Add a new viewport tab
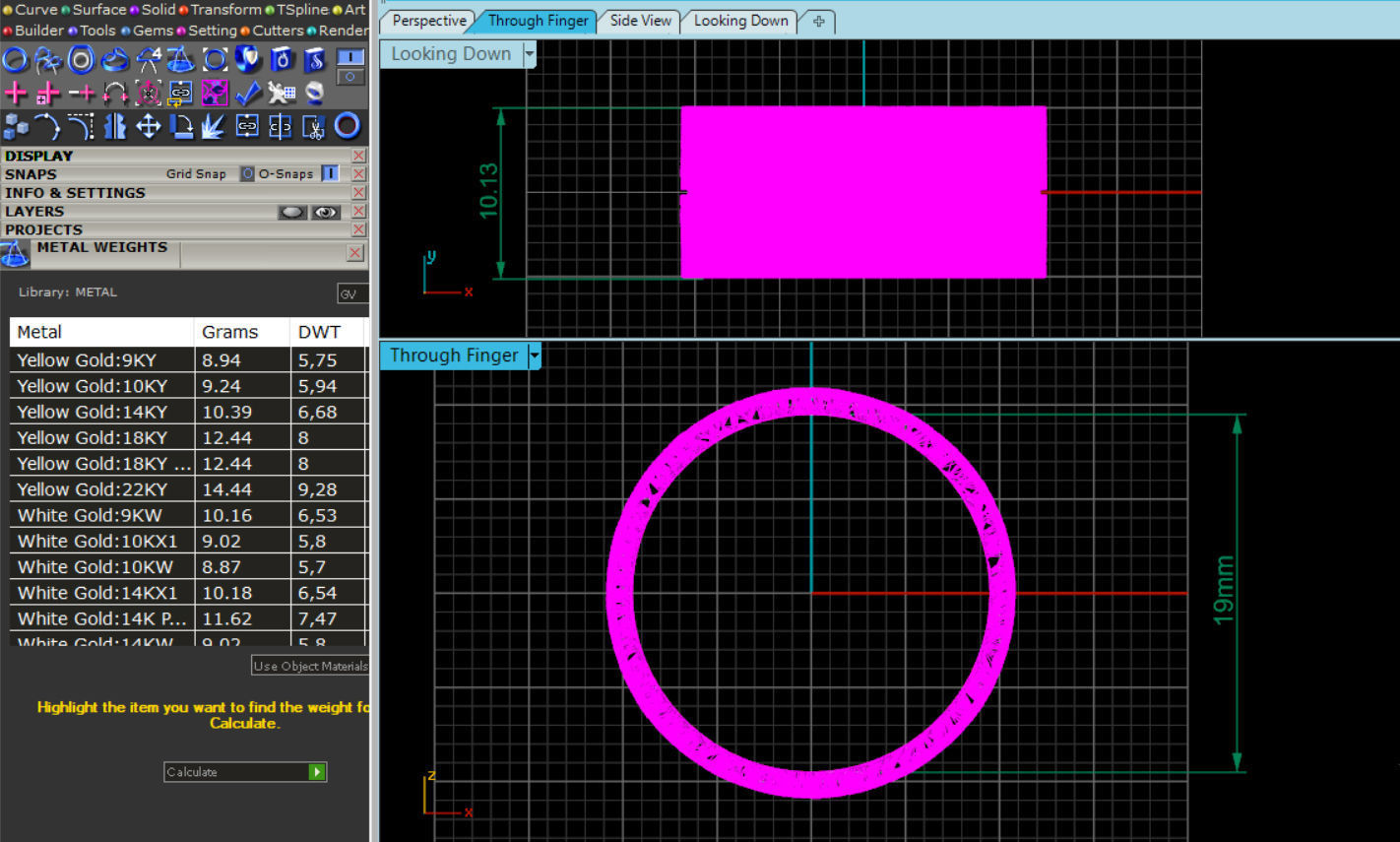The height and width of the screenshot is (842, 1400). pyautogui.click(x=818, y=21)
